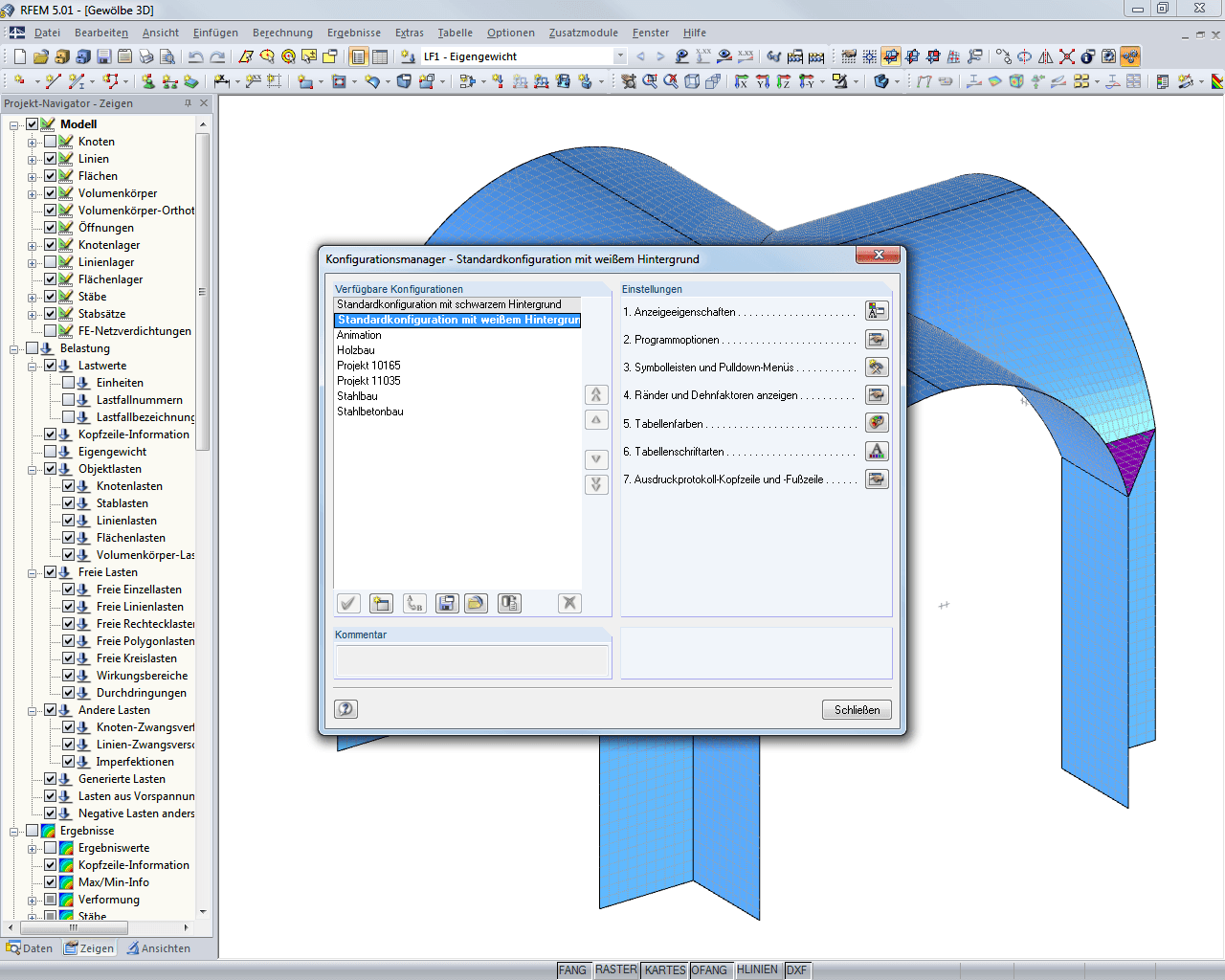The width and height of the screenshot is (1225, 980).
Task: Click save configuration disk icon in dialog
Action: [447, 603]
